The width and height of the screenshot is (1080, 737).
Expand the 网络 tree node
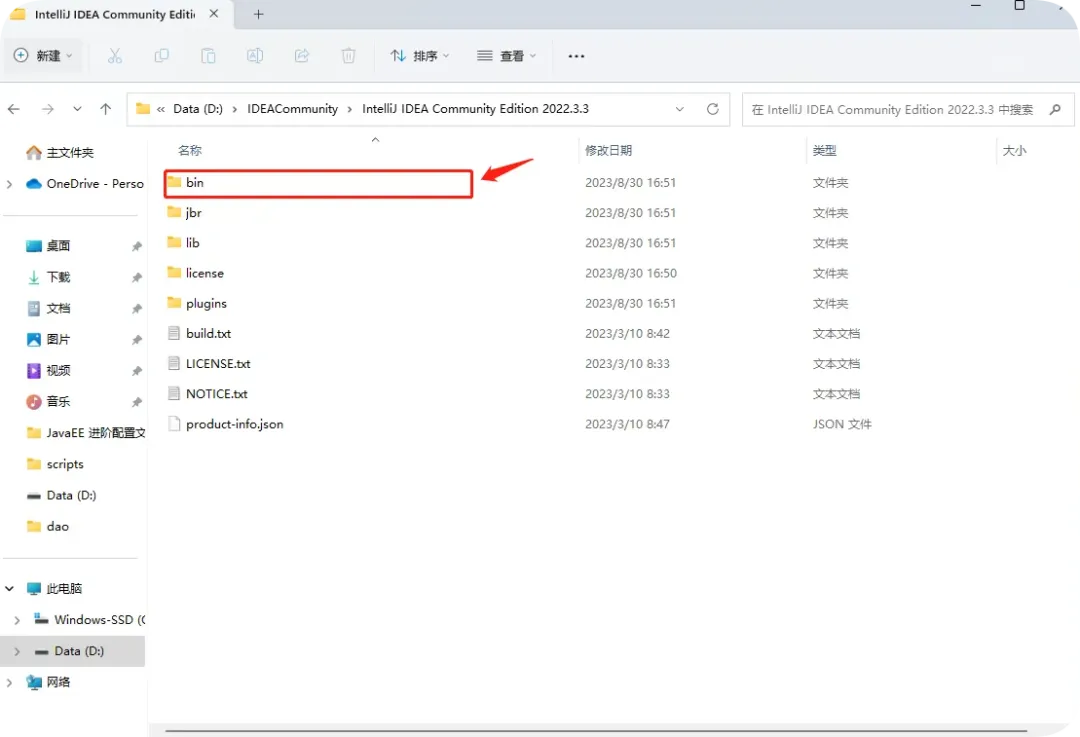point(10,682)
